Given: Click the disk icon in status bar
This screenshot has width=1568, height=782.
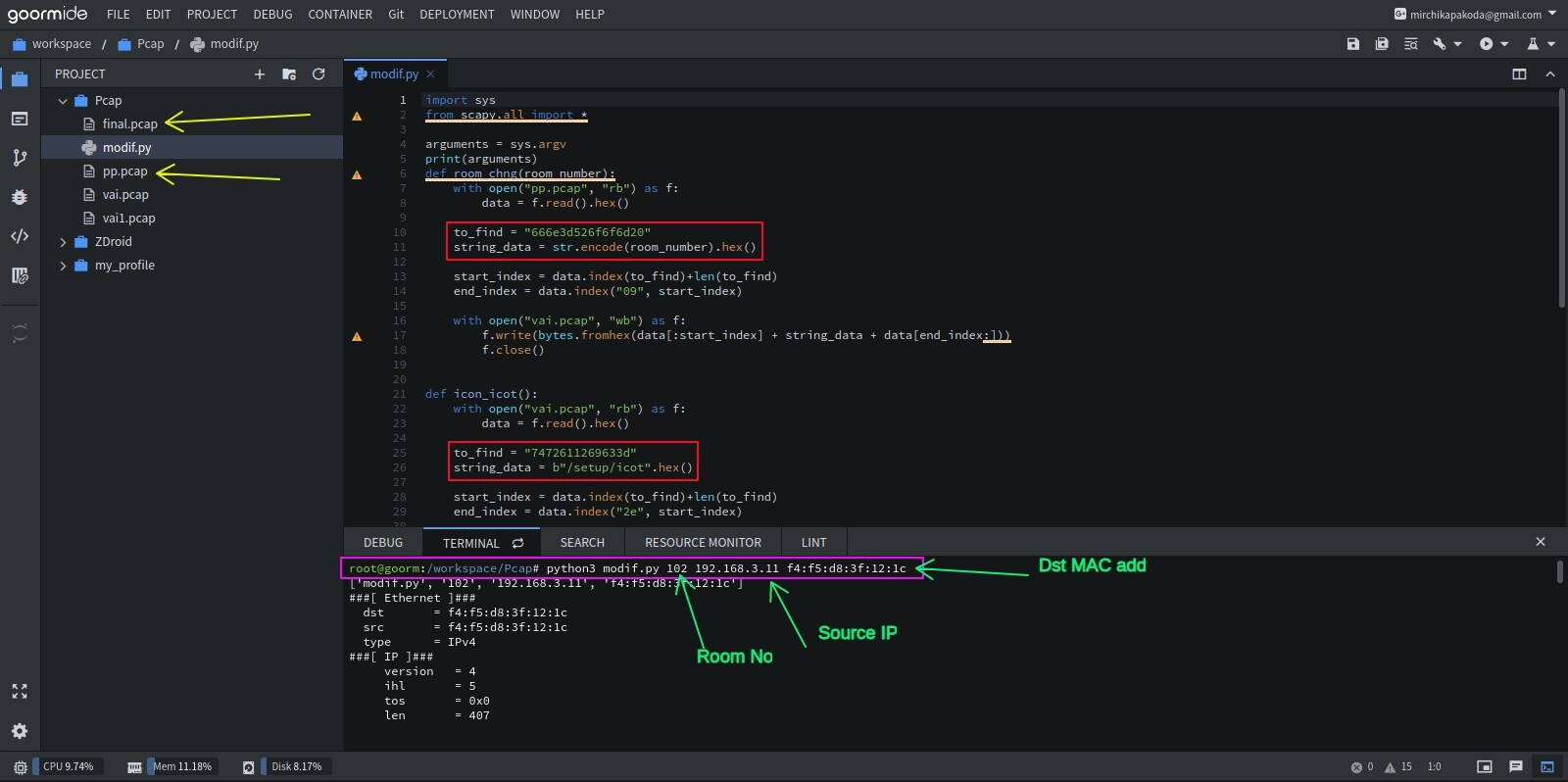Looking at the screenshot, I should point(249,767).
